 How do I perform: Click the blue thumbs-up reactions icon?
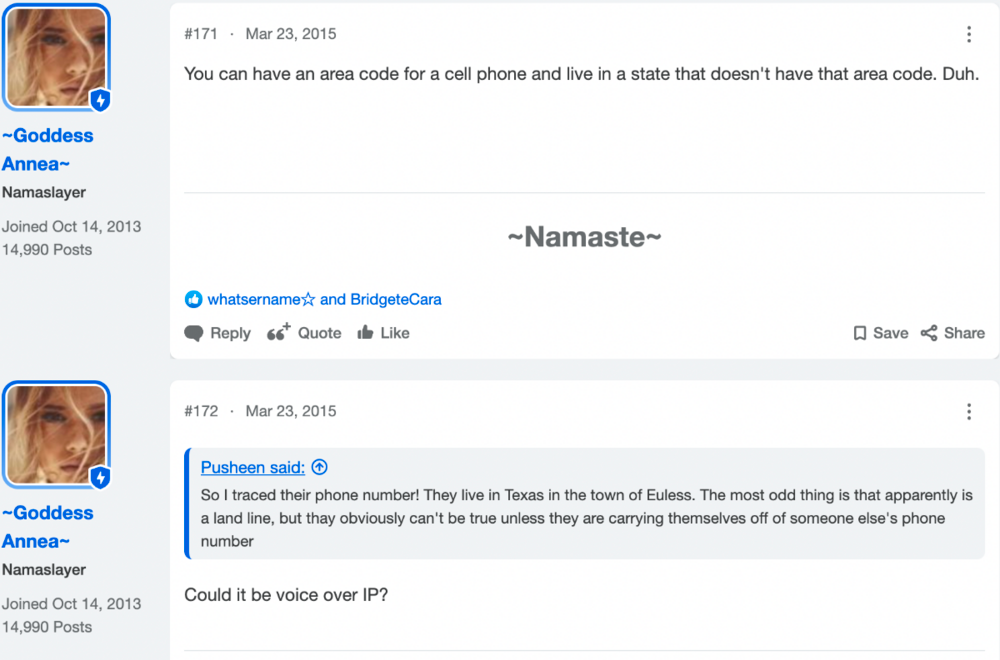pyautogui.click(x=193, y=299)
